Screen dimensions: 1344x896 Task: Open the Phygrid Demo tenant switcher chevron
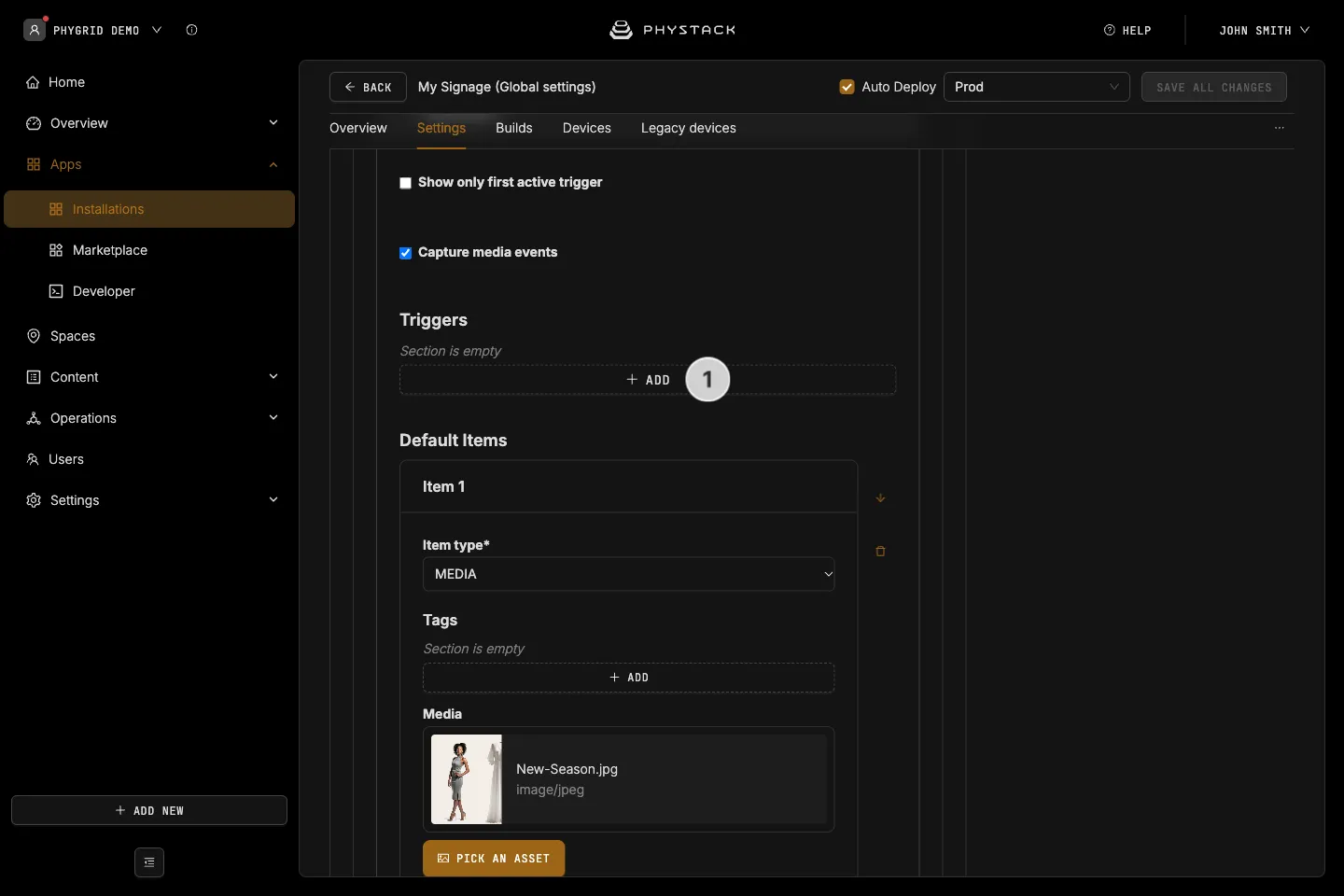[157, 30]
